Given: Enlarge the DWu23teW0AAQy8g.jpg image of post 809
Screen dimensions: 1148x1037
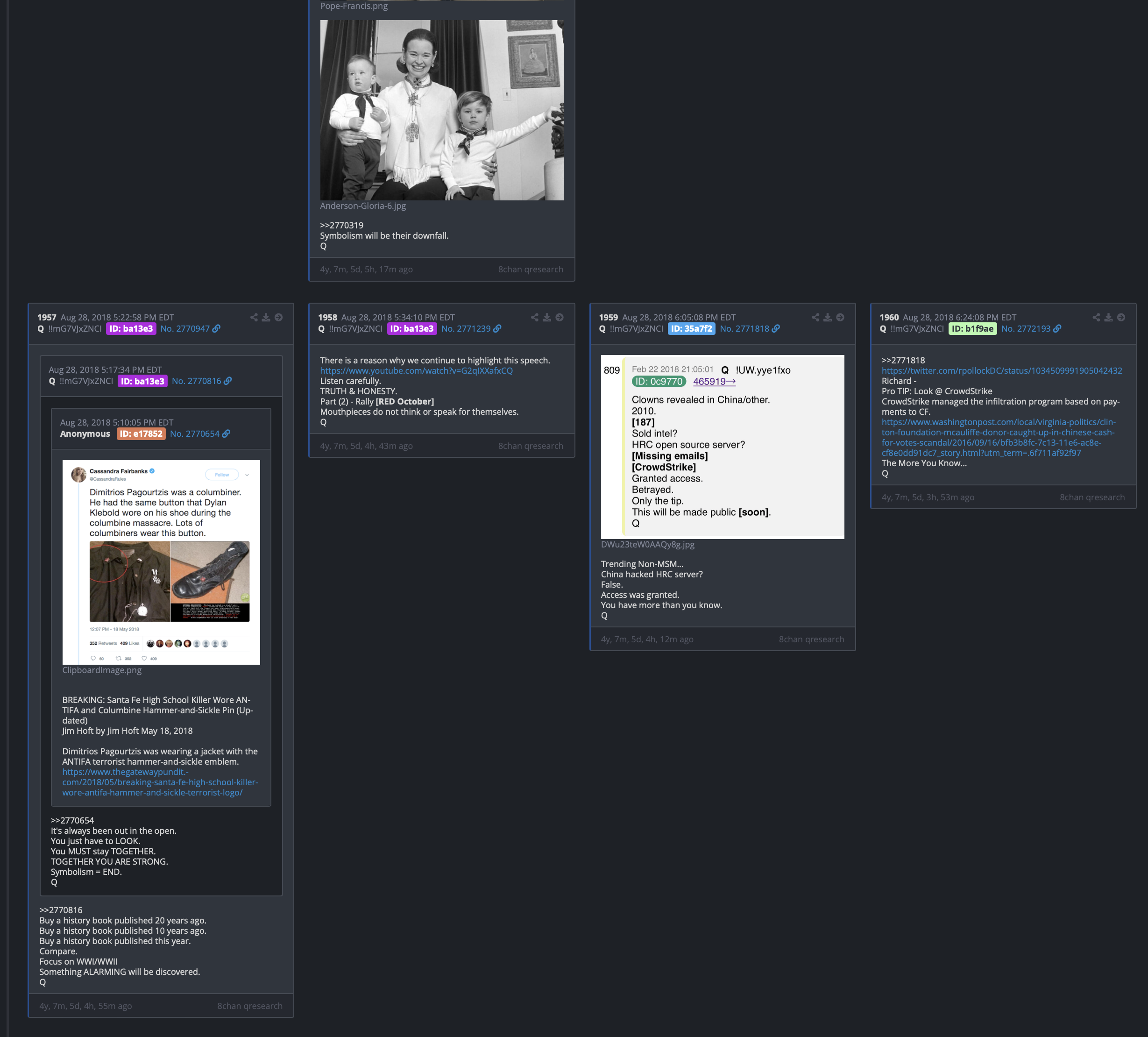Looking at the screenshot, I should [722, 447].
